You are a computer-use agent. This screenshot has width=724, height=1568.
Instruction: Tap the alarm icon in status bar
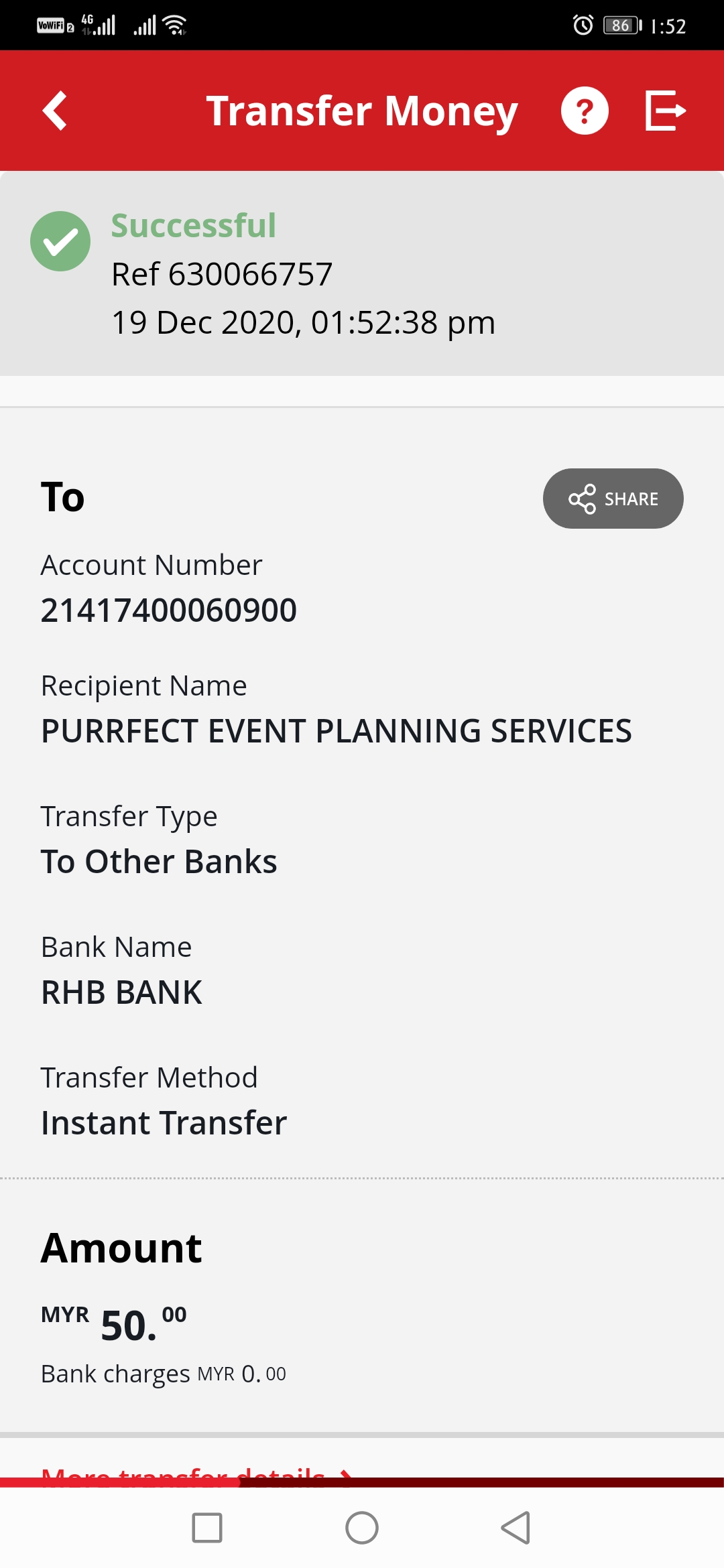click(583, 25)
